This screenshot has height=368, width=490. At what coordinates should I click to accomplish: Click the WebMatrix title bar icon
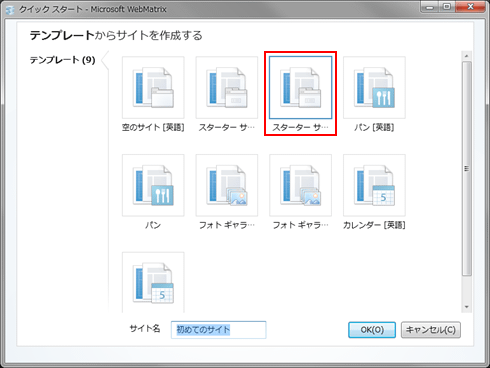(10, 10)
